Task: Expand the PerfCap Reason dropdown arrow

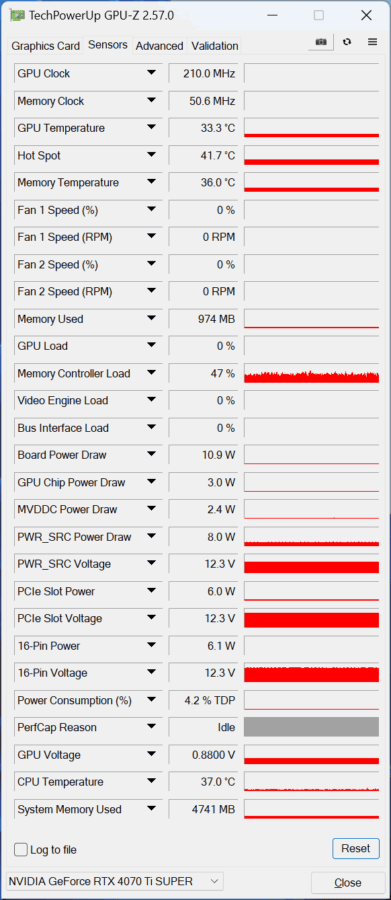Action: tap(151, 727)
